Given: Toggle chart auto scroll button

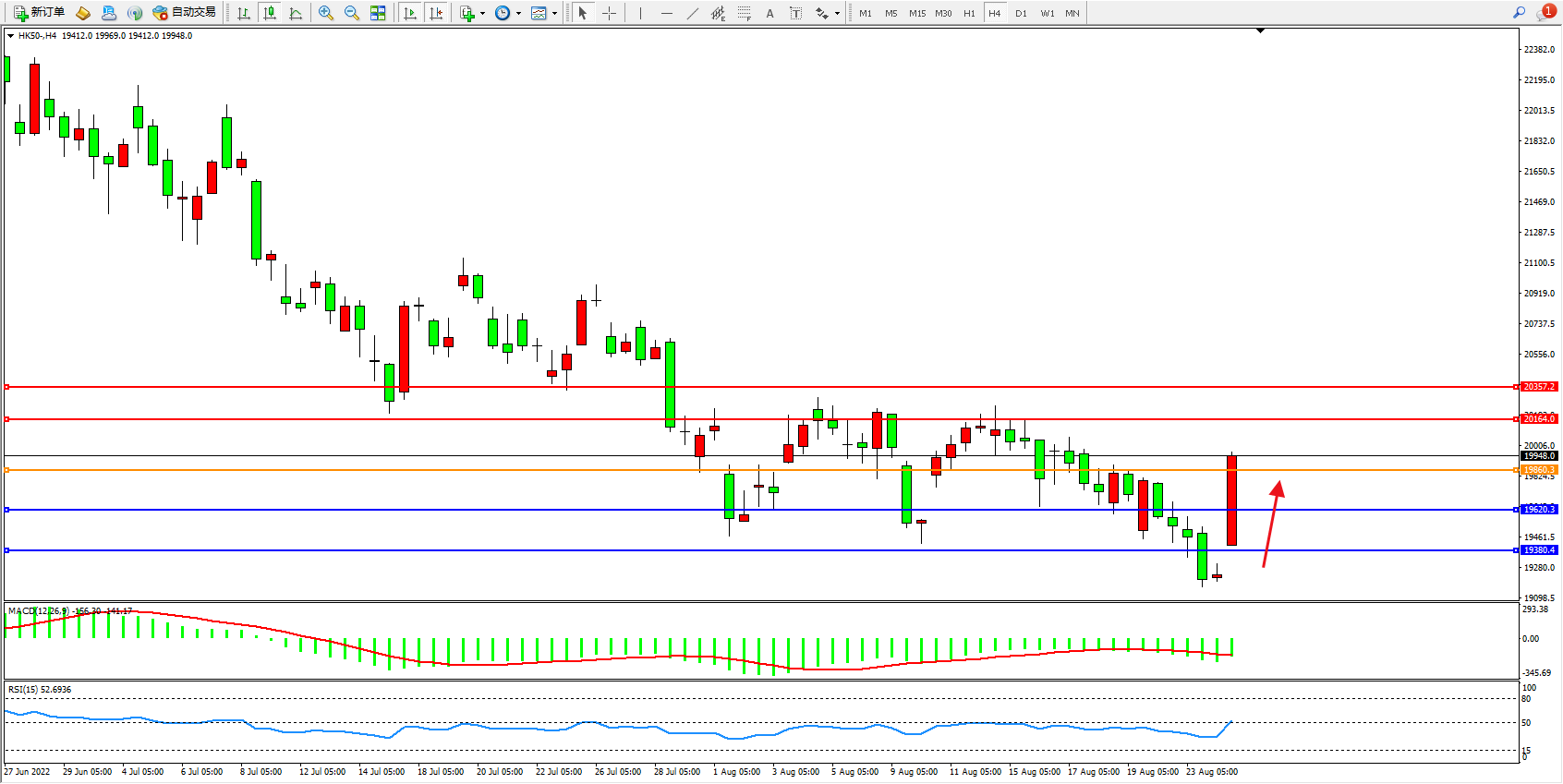Looking at the screenshot, I should pos(410,13).
